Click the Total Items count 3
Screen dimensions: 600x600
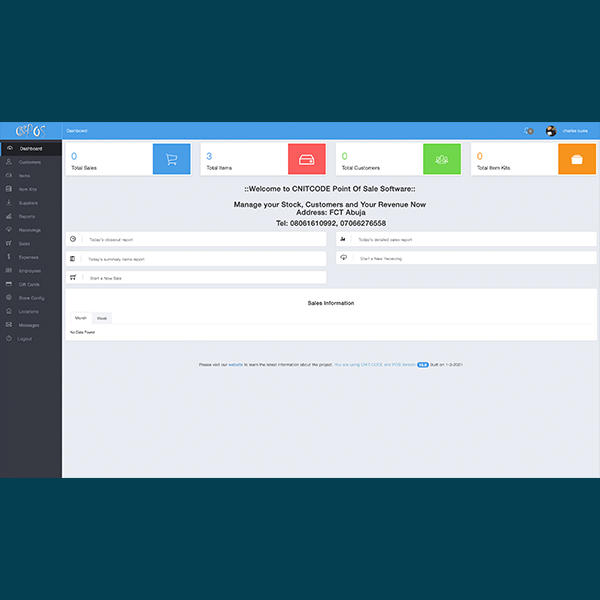point(209,156)
